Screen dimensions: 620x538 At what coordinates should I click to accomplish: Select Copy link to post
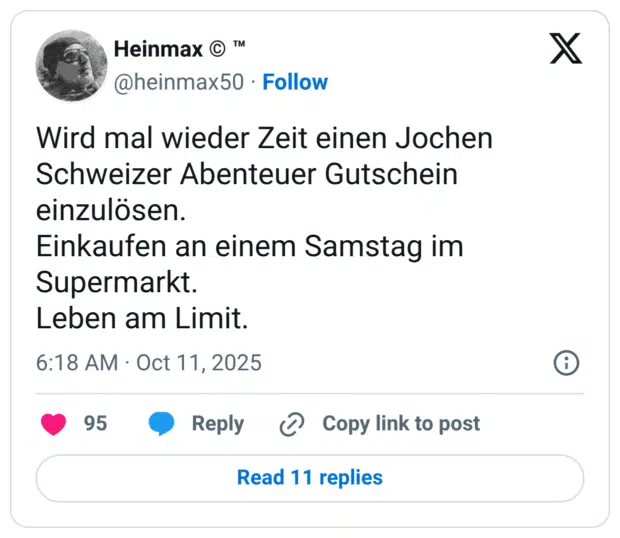pos(400,424)
